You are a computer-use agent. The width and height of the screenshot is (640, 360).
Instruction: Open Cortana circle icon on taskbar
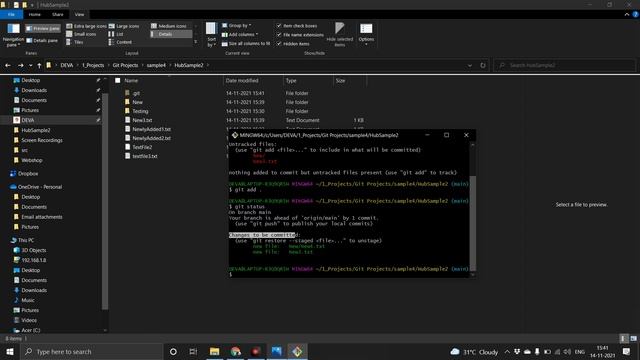tap(173, 351)
